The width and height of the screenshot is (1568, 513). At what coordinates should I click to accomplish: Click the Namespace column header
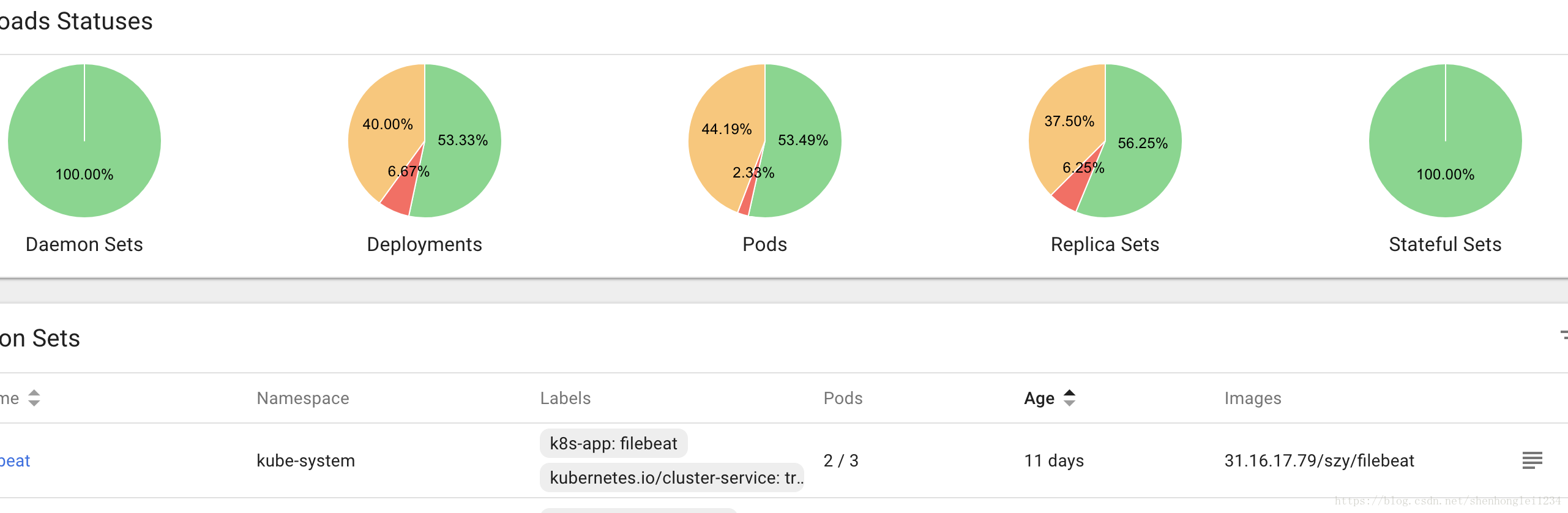click(x=303, y=398)
